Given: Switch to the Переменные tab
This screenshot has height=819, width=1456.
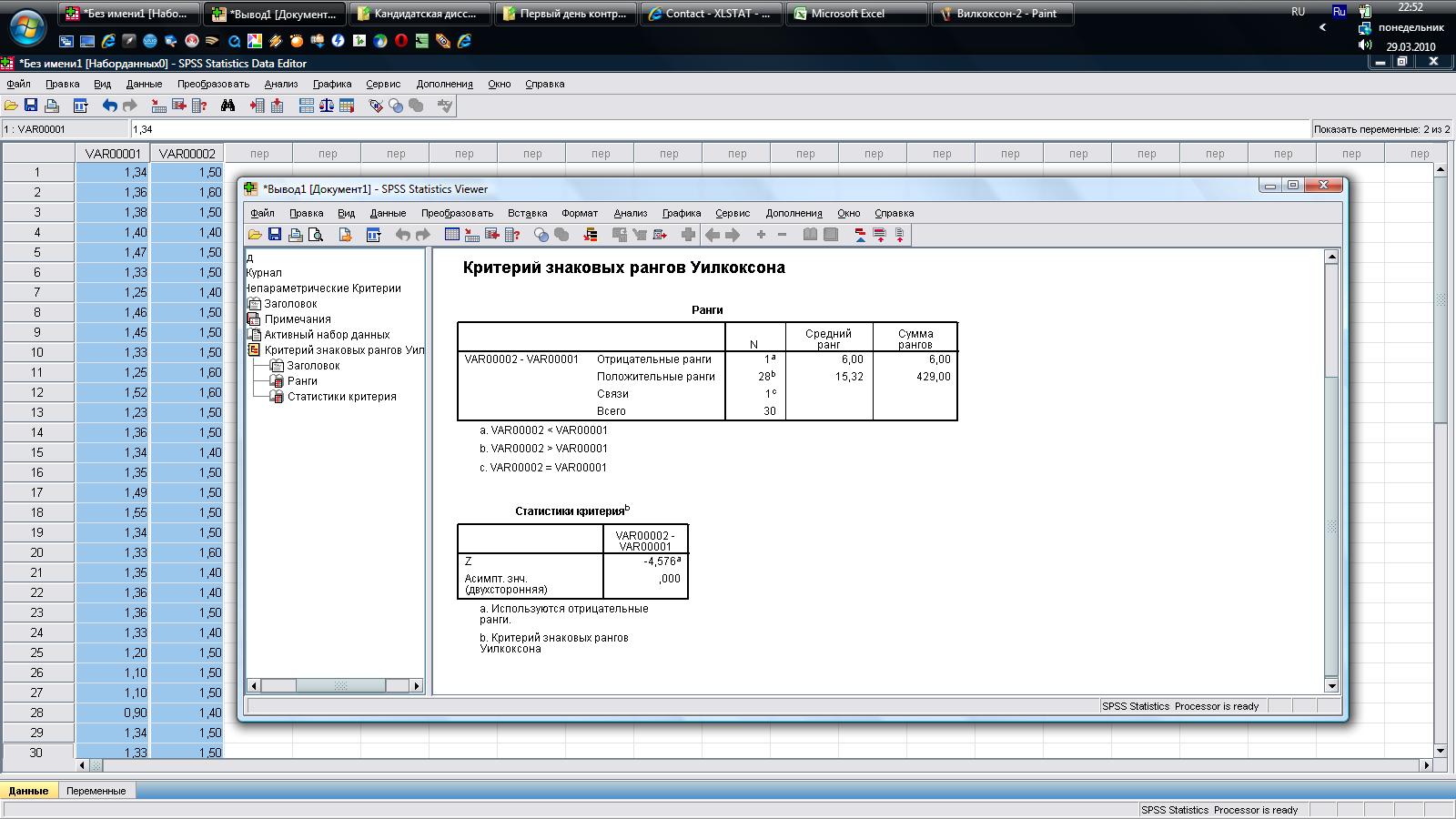Looking at the screenshot, I should [96, 791].
